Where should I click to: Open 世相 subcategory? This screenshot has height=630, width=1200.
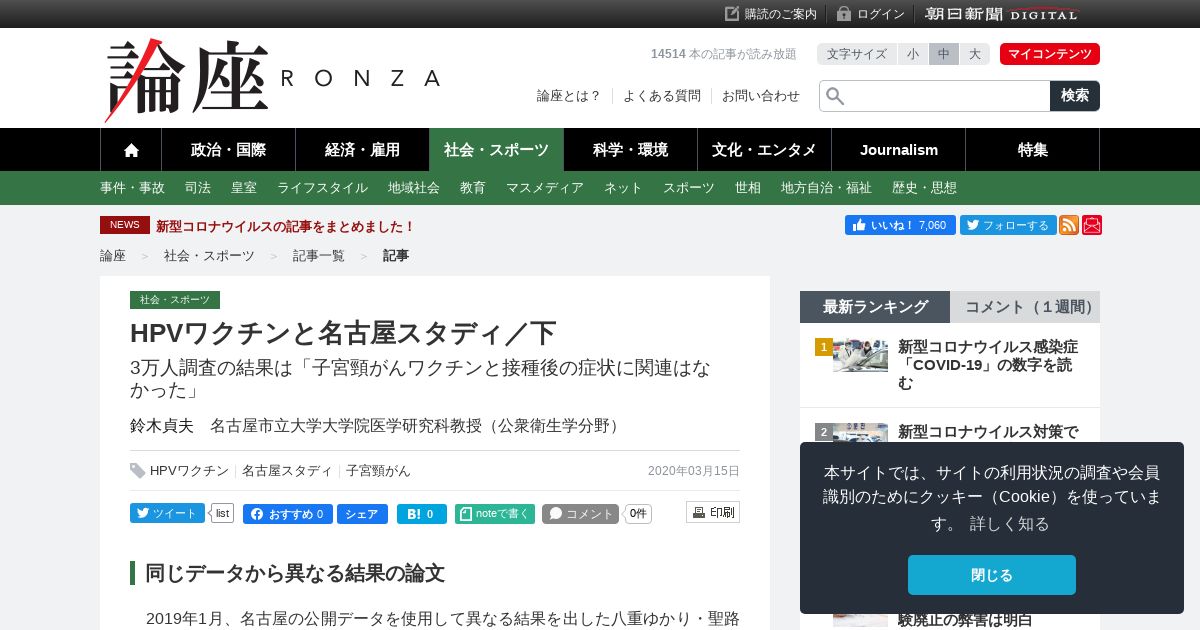point(748,188)
